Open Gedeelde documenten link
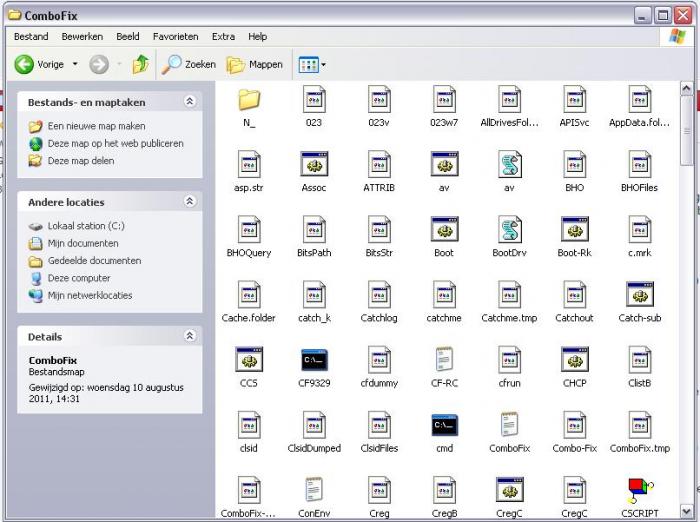 pyautogui.click(x=94, y=261)
